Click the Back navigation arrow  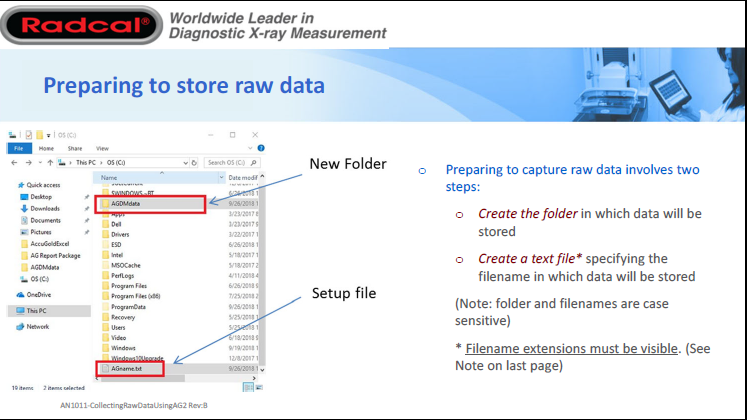[x=14, y=163]
